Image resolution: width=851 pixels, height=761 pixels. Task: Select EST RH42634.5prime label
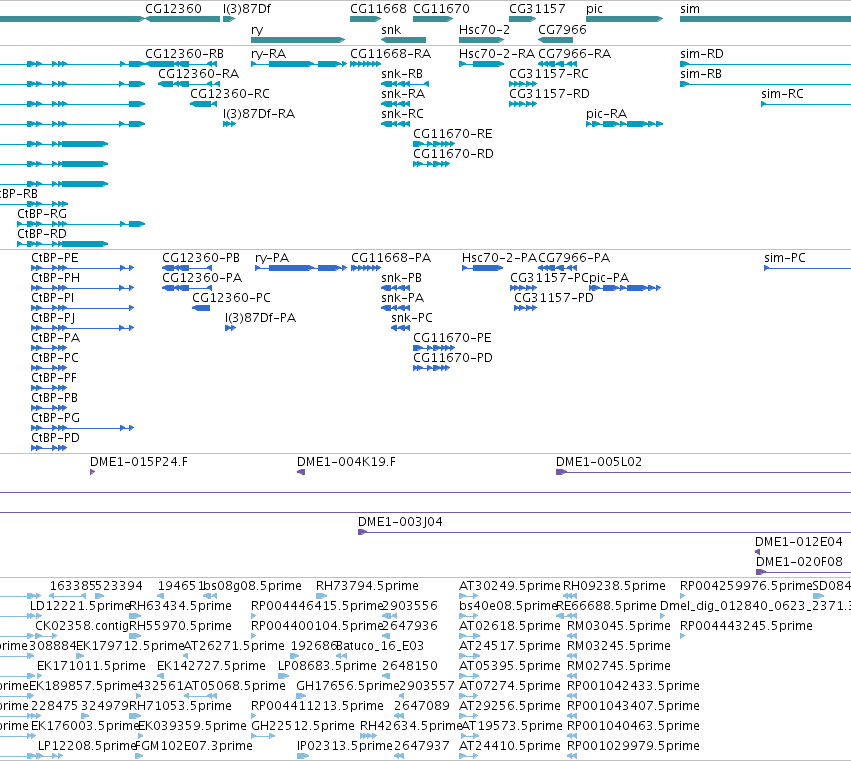411,726
